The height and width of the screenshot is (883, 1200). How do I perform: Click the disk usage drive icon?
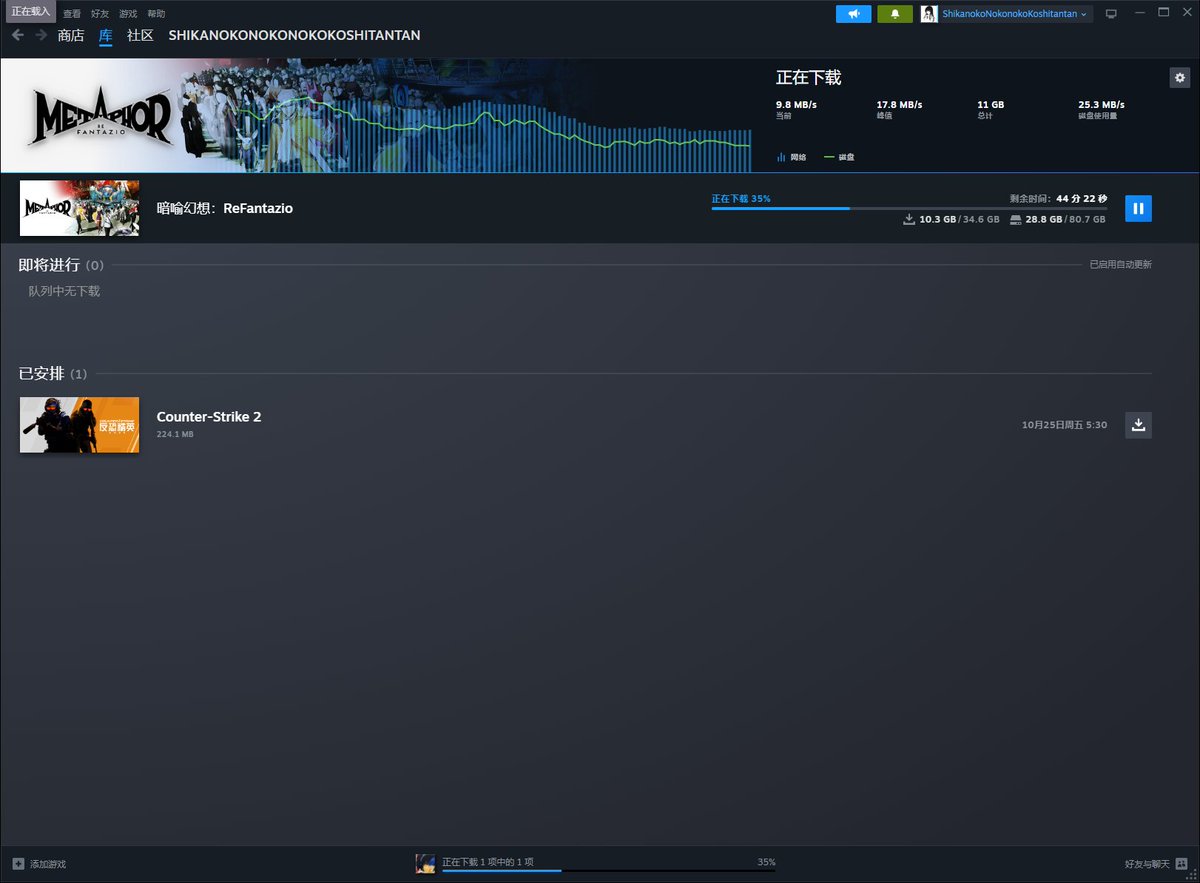tap(1016, 219)
